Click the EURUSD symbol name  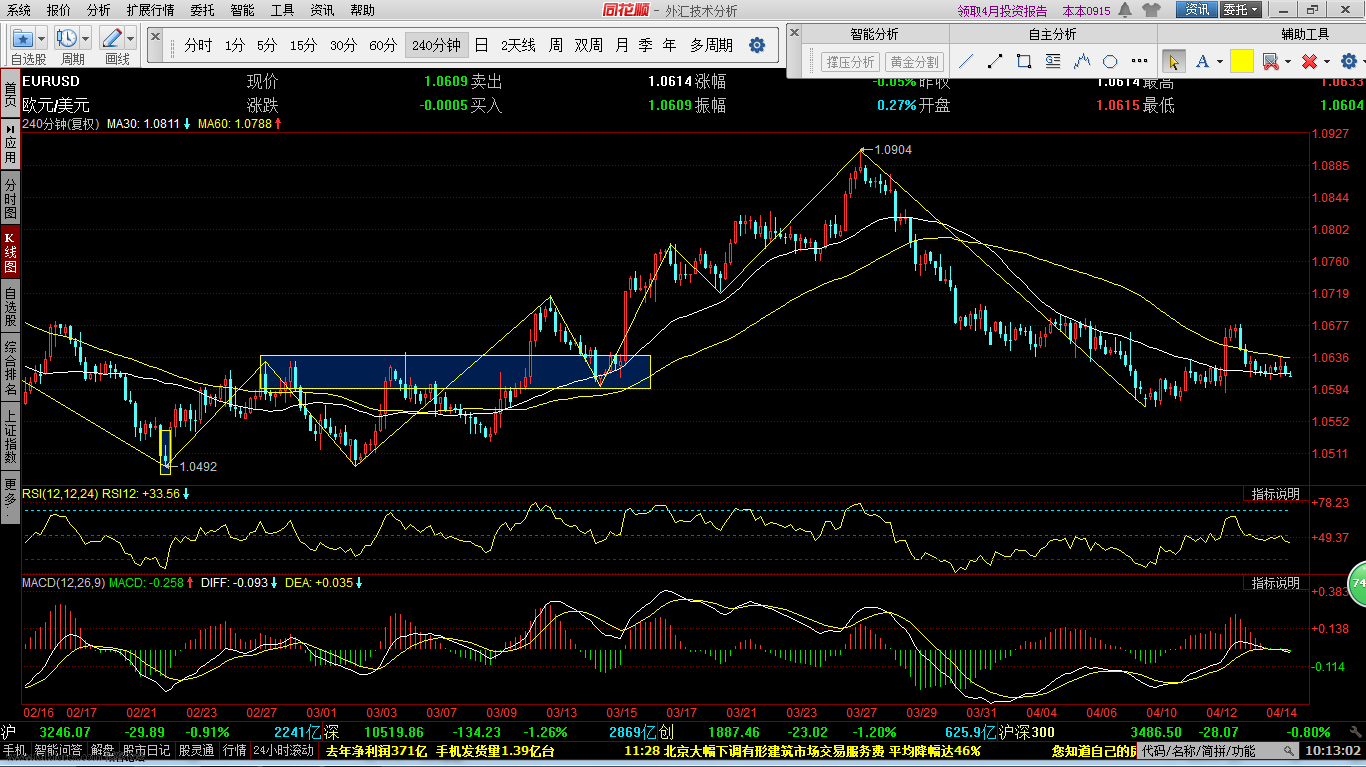point(51,81)
